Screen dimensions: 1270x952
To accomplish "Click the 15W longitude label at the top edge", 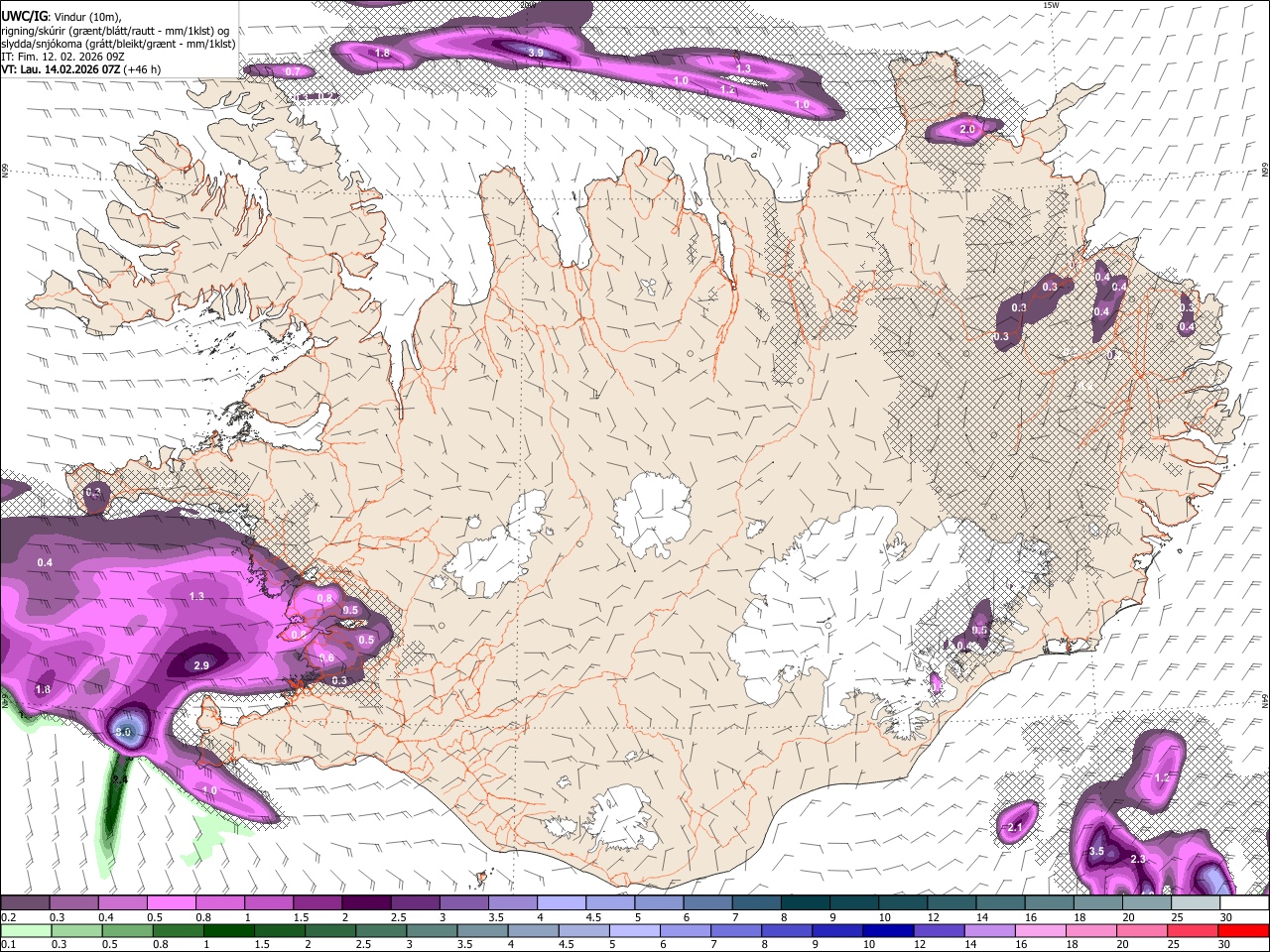I will 1052,6.
